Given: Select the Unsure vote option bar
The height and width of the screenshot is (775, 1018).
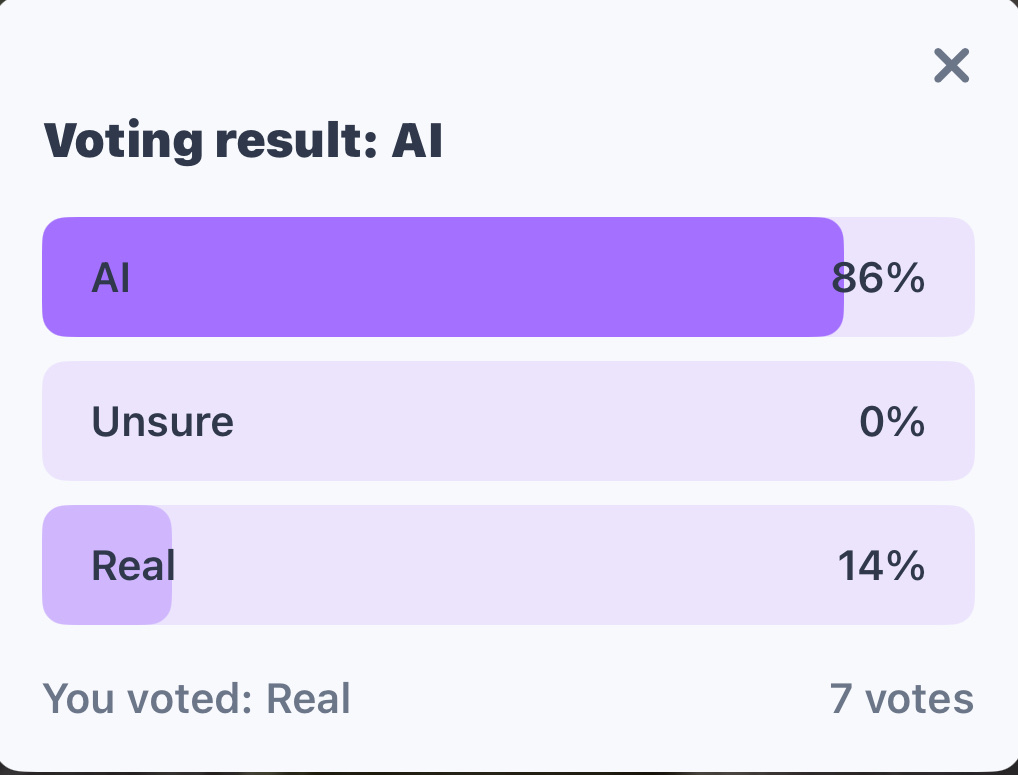Looking at the screenshot, I should coord(508,421).
